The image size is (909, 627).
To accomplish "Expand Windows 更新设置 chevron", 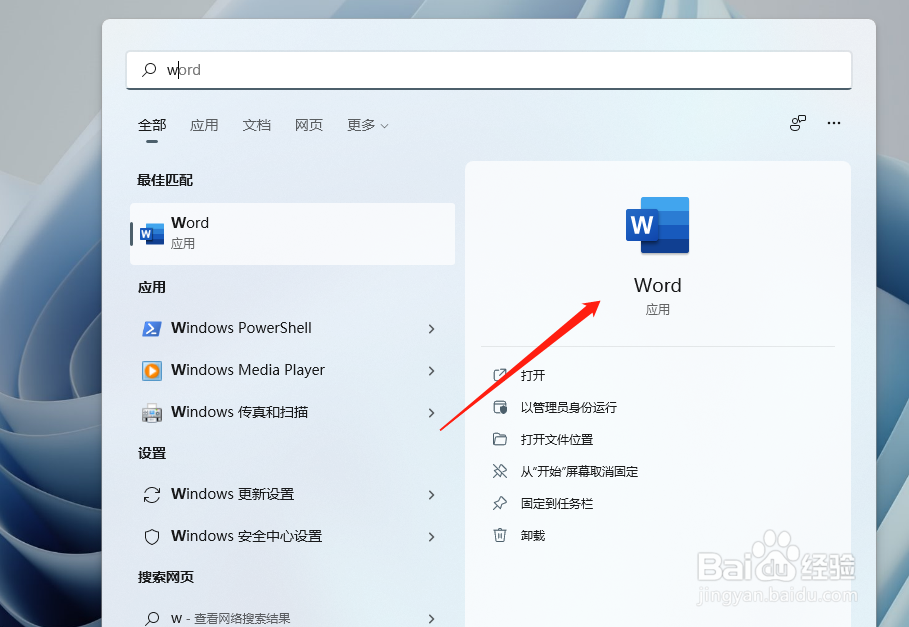I will [x=431, y=495].
